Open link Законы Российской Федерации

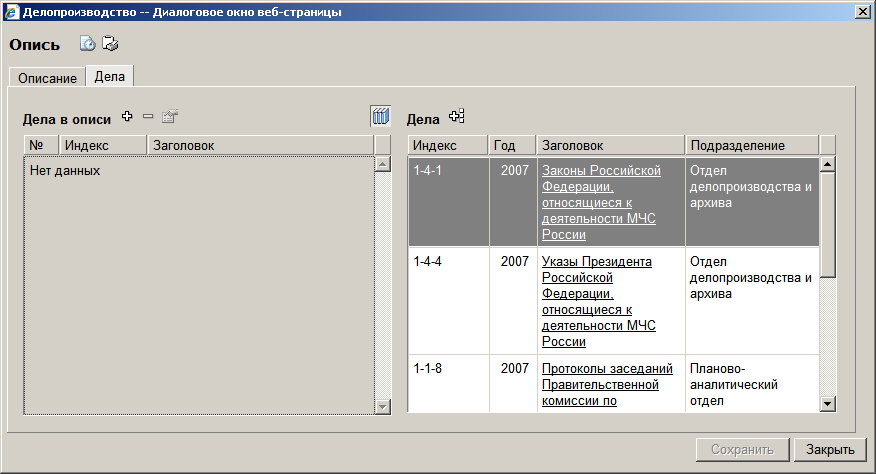point(601,202)
